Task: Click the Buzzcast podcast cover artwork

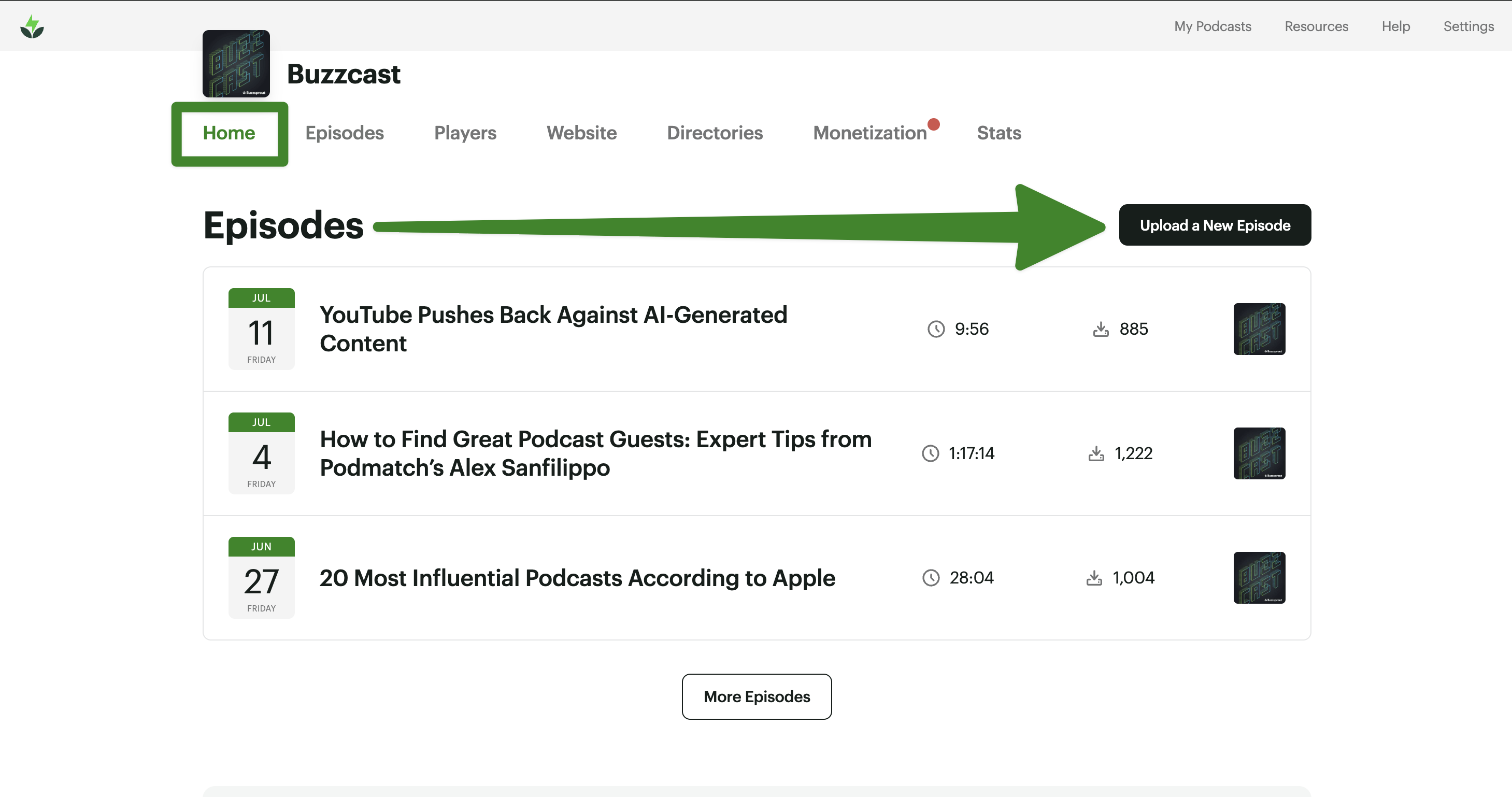Action: [236, 63]
